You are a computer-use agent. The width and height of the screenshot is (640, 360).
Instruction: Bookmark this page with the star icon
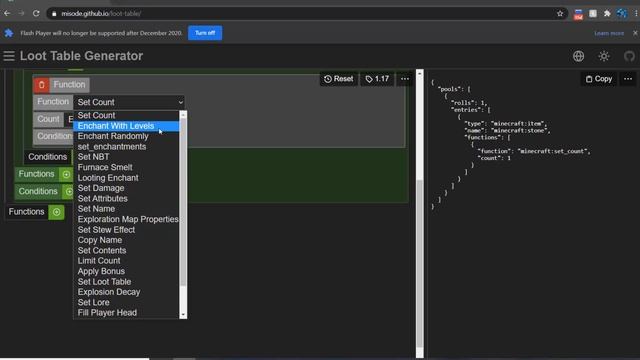[560, 13]
